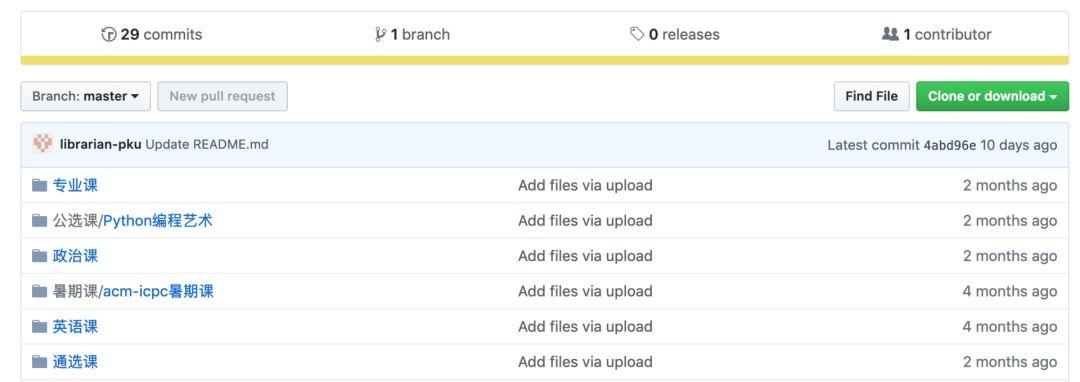The height and width of the screenshot is (382, 1080).
Task: Click folder icon beside 专业课
Action: [39, 185]
